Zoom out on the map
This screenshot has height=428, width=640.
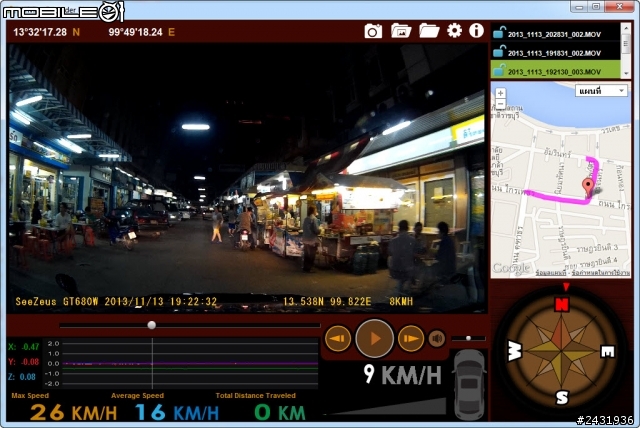pos(501,104)
